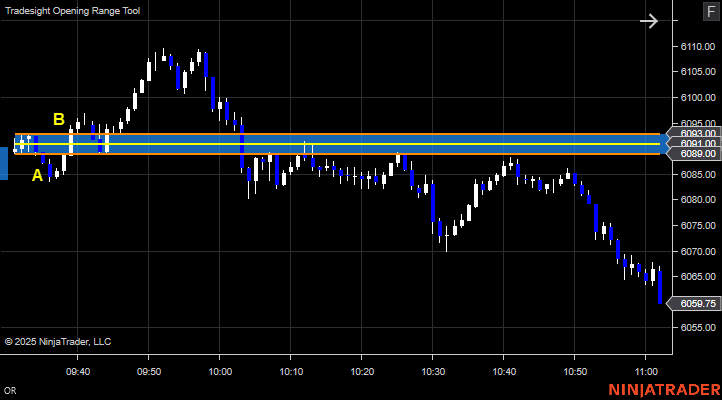Viewport: 722px width, 400px height.
Task: Click the 6085.00 price axis label
Action: (x=698, y=174)
